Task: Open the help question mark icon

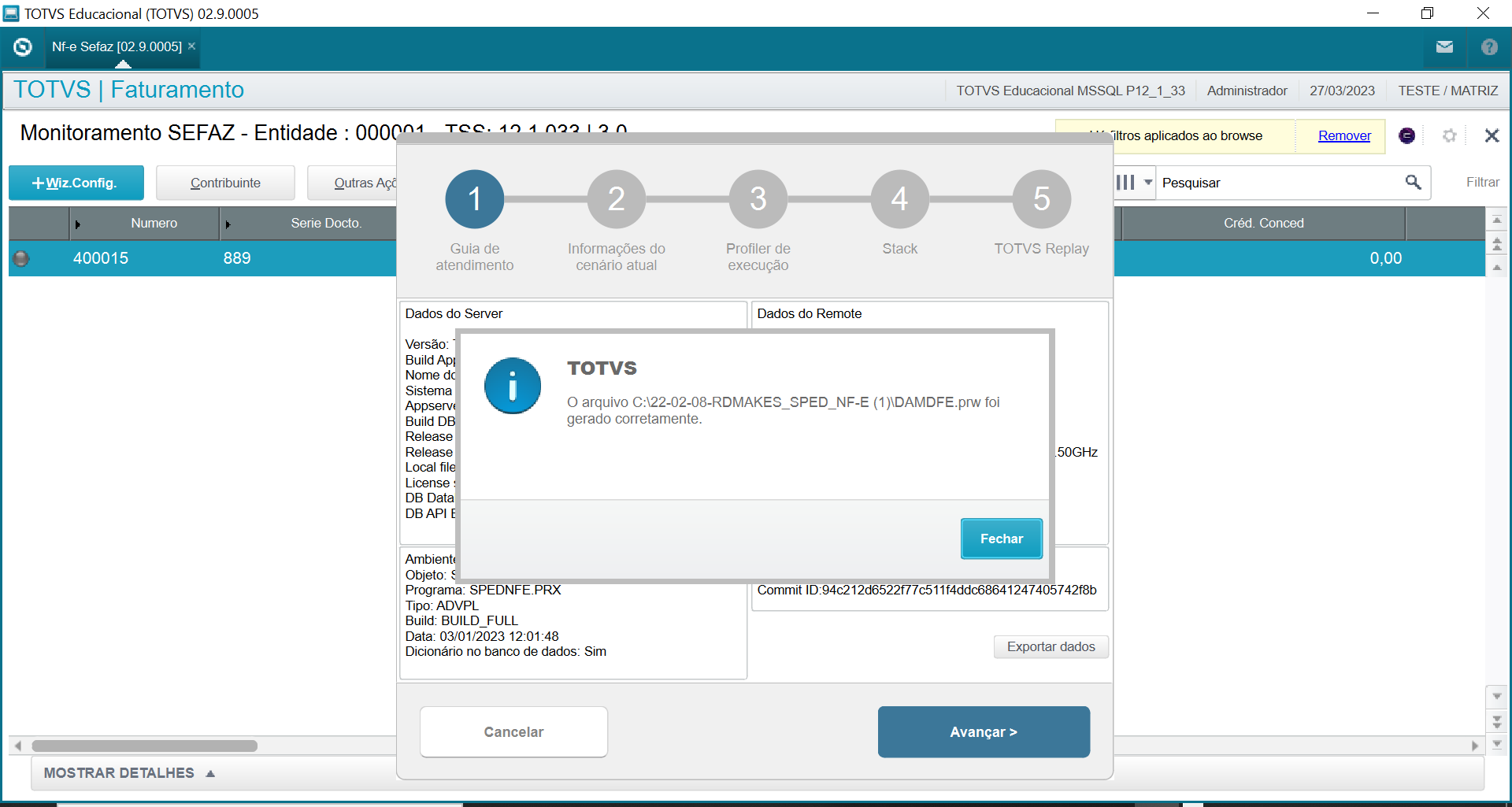Action: coord(1489,47)
